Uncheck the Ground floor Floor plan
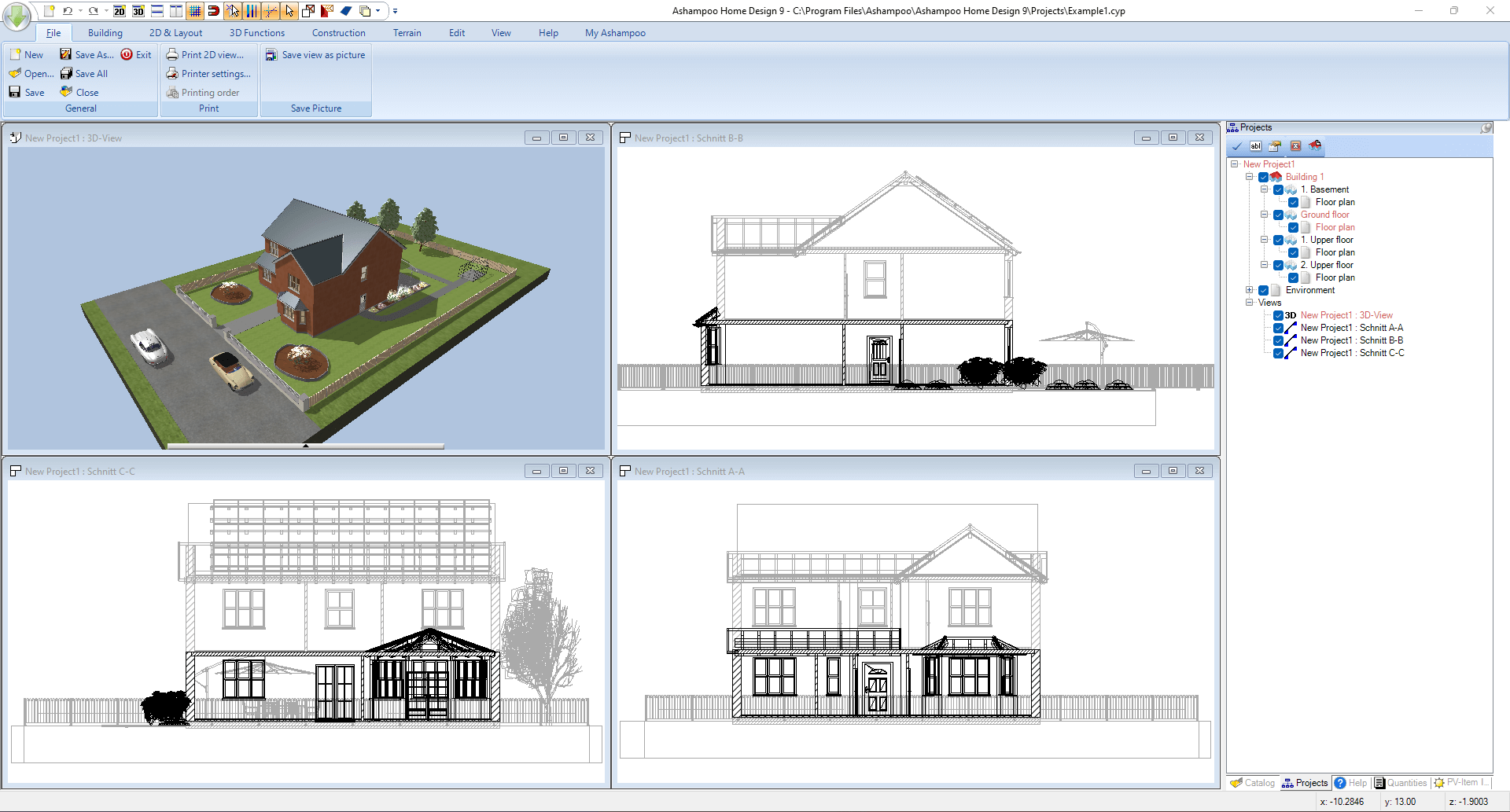Viewport: 1510px width, 812px height. click(x=1293, y=227)
